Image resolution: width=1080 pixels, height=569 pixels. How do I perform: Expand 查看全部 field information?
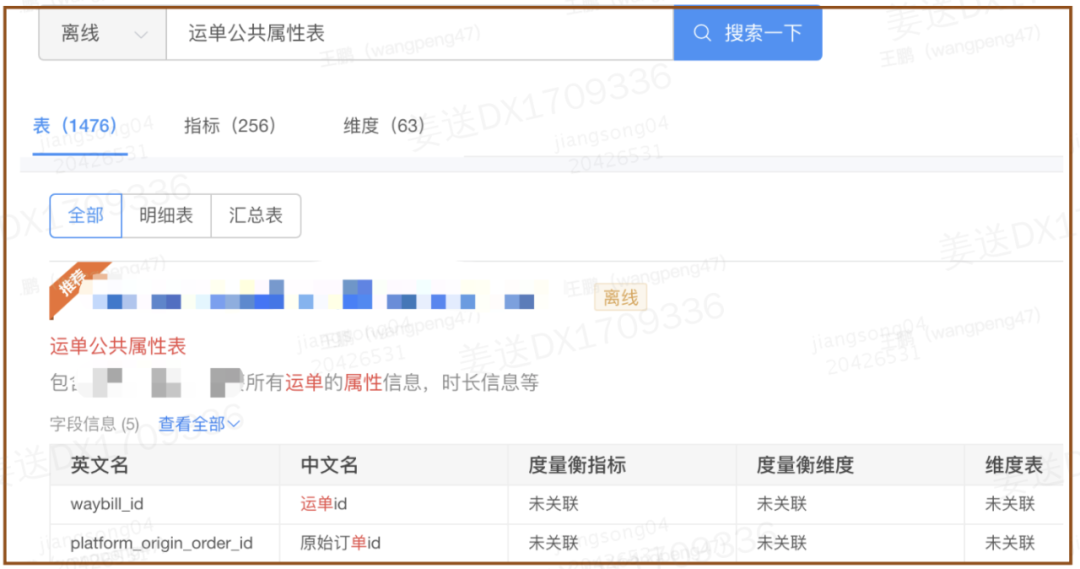pos(199,424)
